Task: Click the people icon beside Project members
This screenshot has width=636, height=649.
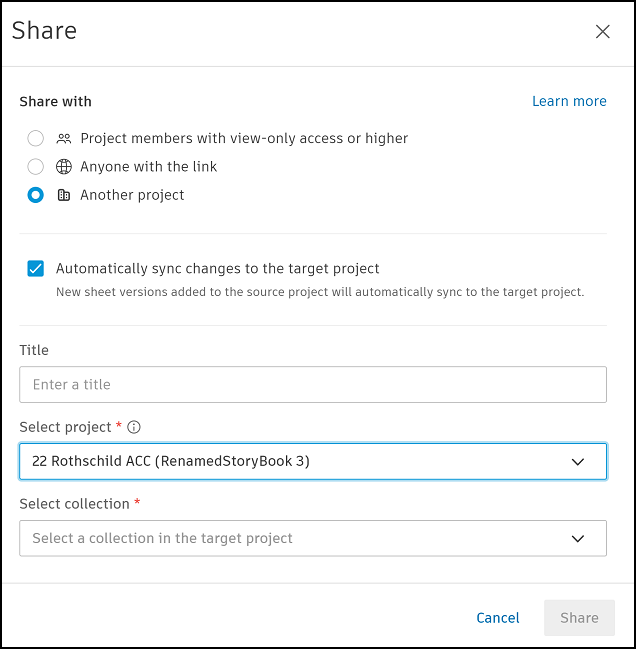Action: (64, 139)
